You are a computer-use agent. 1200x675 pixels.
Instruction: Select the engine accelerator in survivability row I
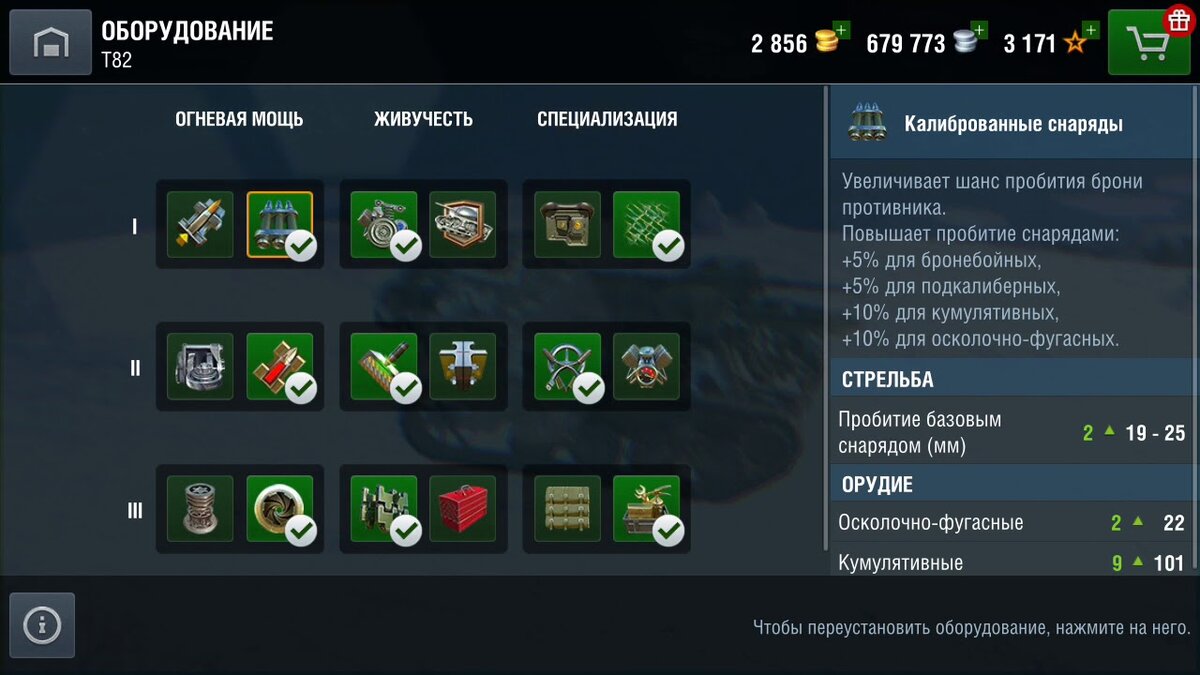[x=384, y=225]
